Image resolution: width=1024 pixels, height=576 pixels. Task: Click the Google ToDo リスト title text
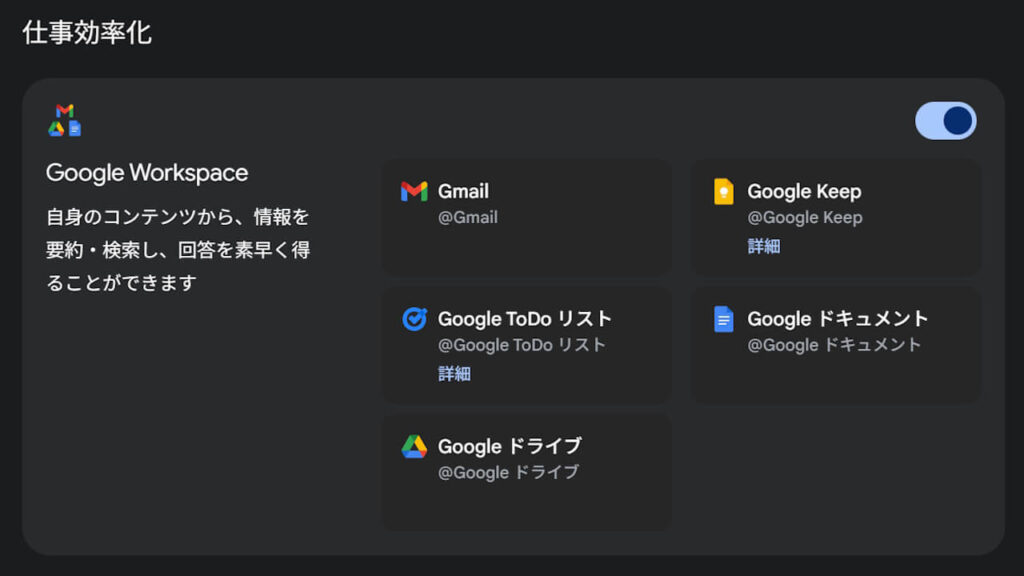pos(524,319)
